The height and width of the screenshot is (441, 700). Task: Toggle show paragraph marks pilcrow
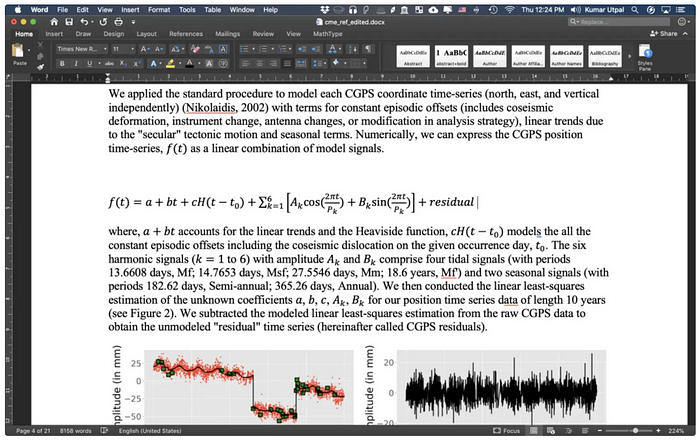tap(367, 49)
